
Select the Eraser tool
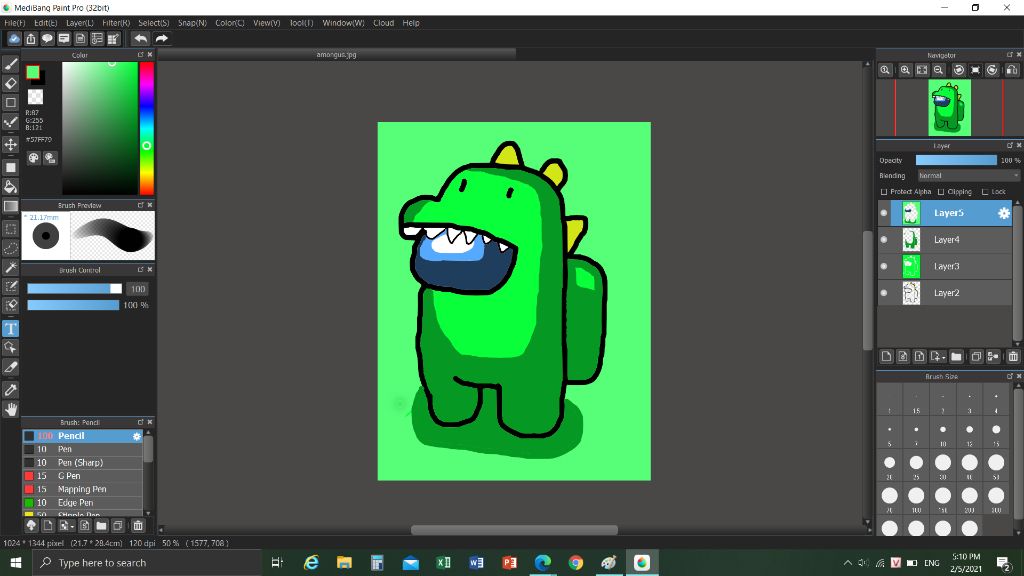pos(10,83)
